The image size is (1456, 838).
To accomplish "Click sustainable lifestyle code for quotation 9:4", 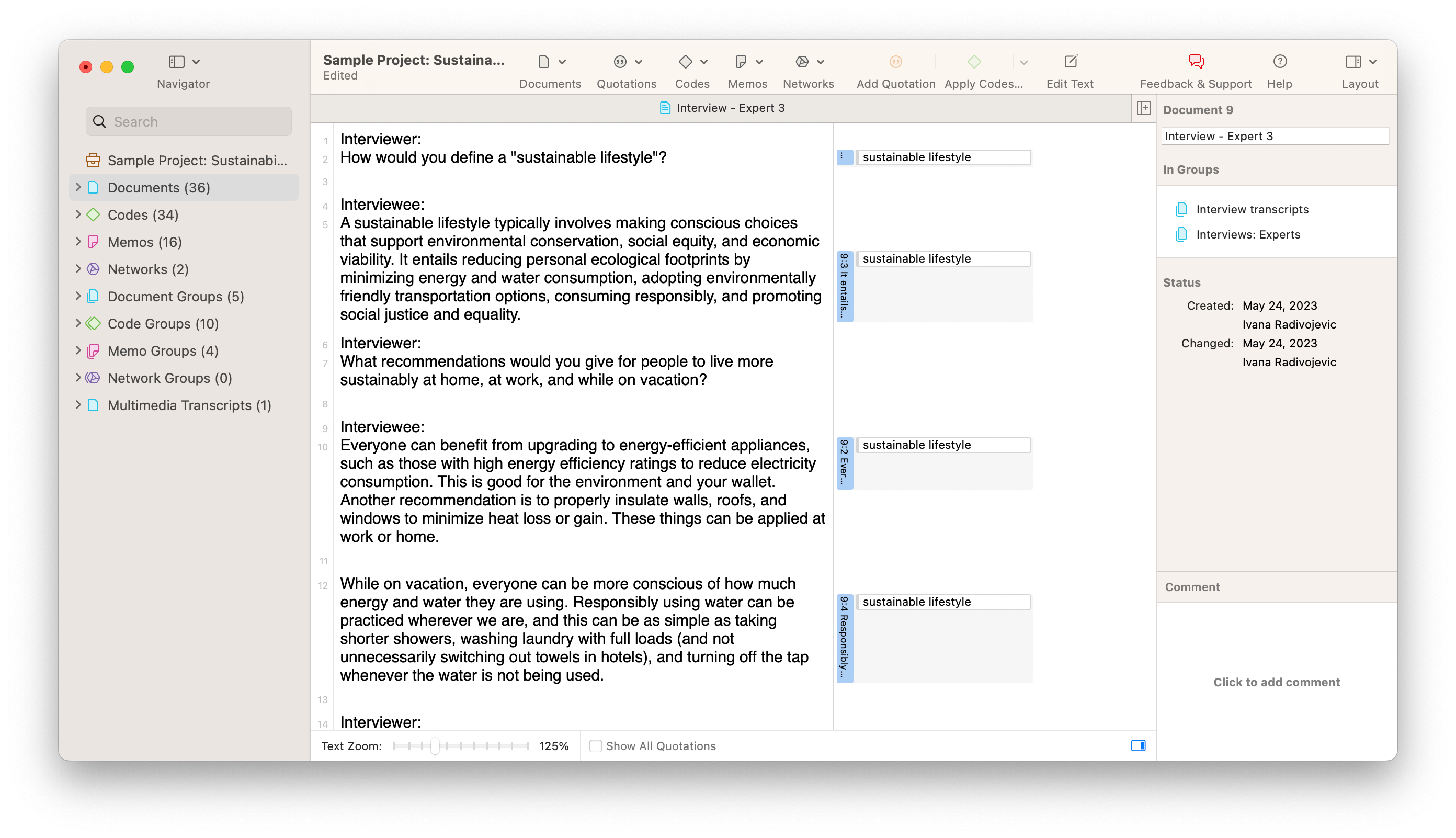I will tap(943, 602).
